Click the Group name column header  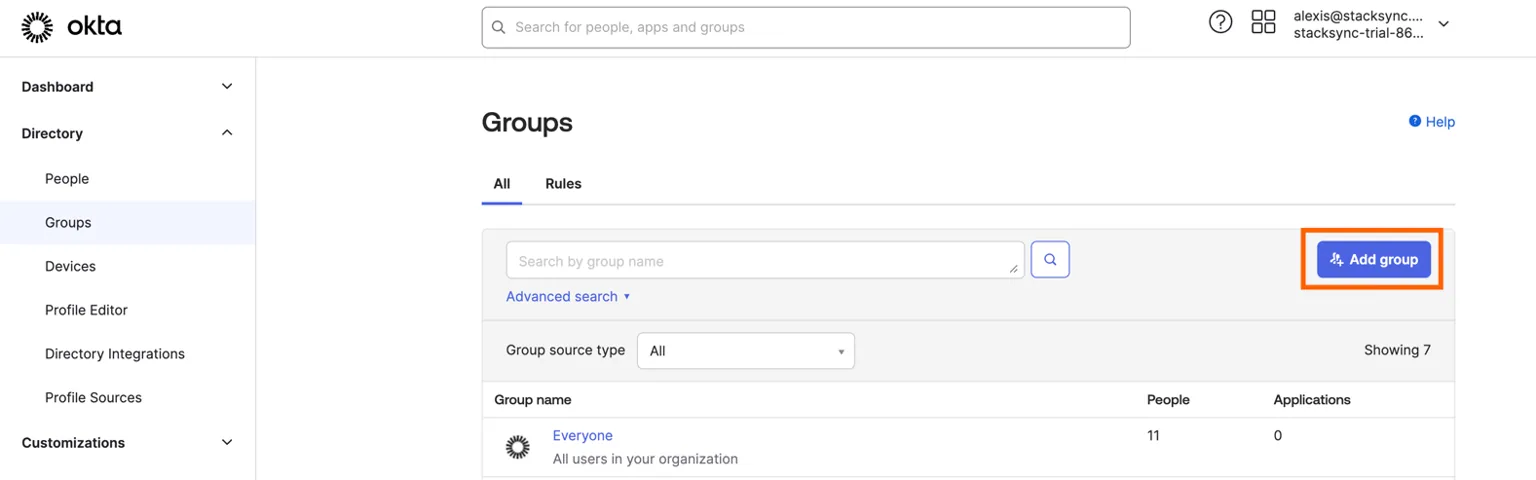click(533, 400)
